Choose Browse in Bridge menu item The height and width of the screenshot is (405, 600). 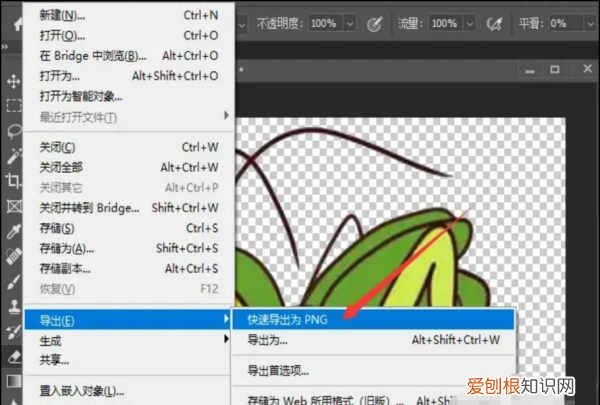tap(129, 56)
